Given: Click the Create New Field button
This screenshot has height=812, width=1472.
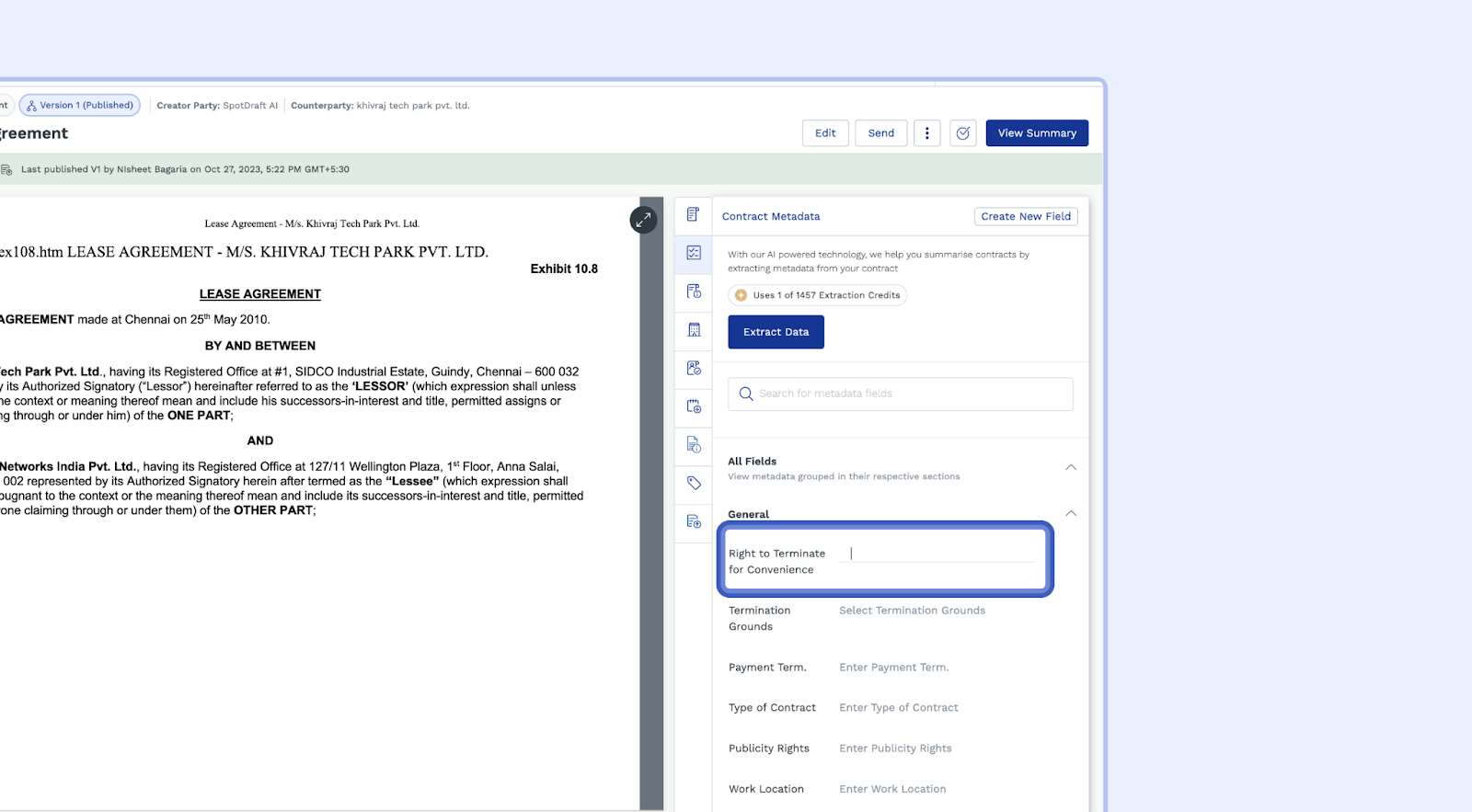Looking at the screenshot, I should coord(1026,217).
